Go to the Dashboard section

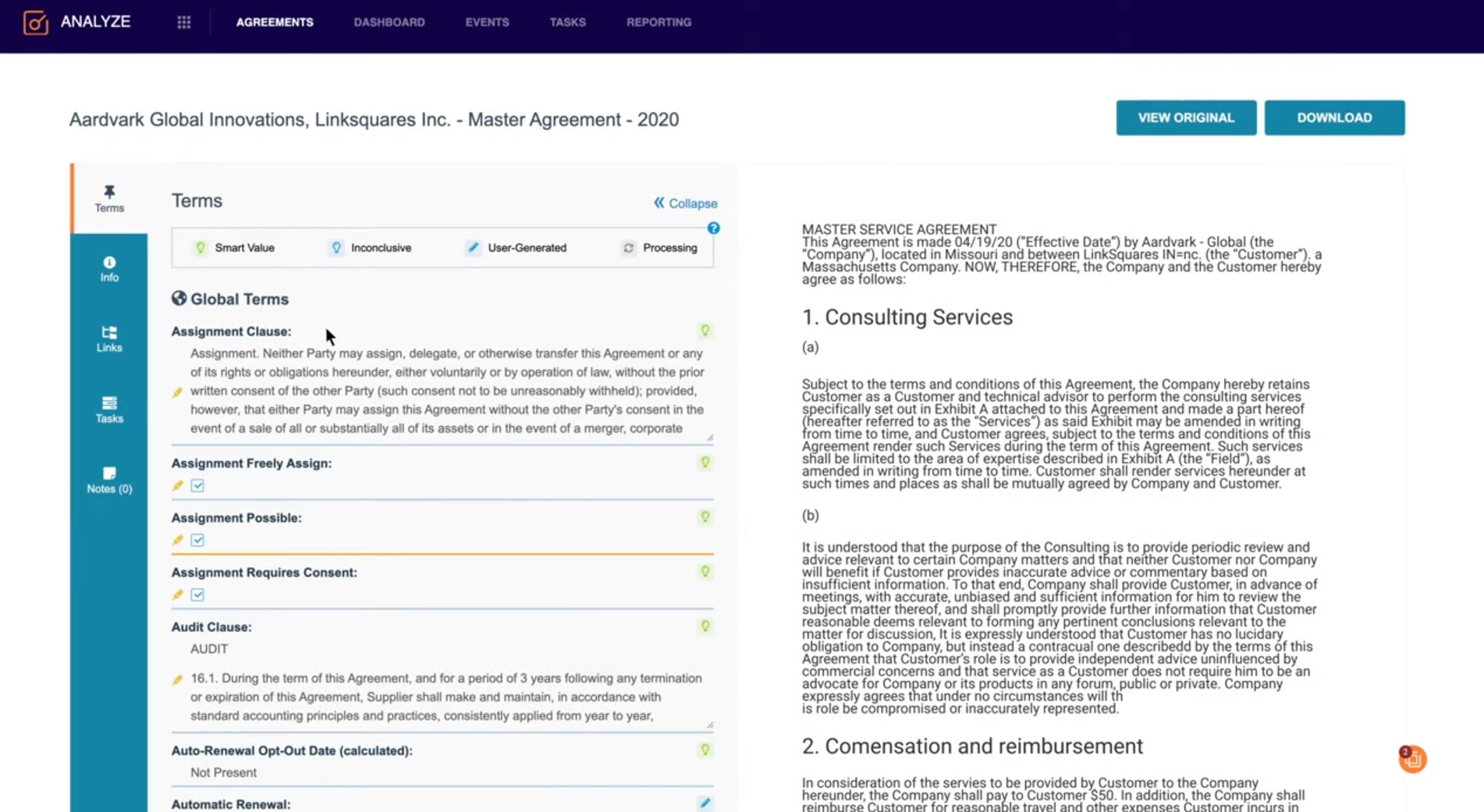click(389, 23)
